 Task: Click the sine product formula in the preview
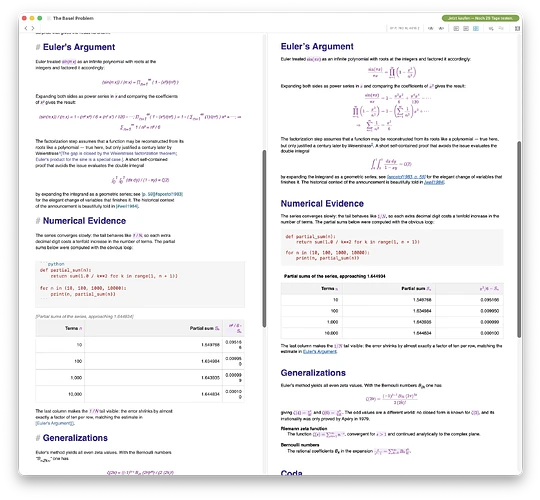pyautogui.click(x=392, y=72)
